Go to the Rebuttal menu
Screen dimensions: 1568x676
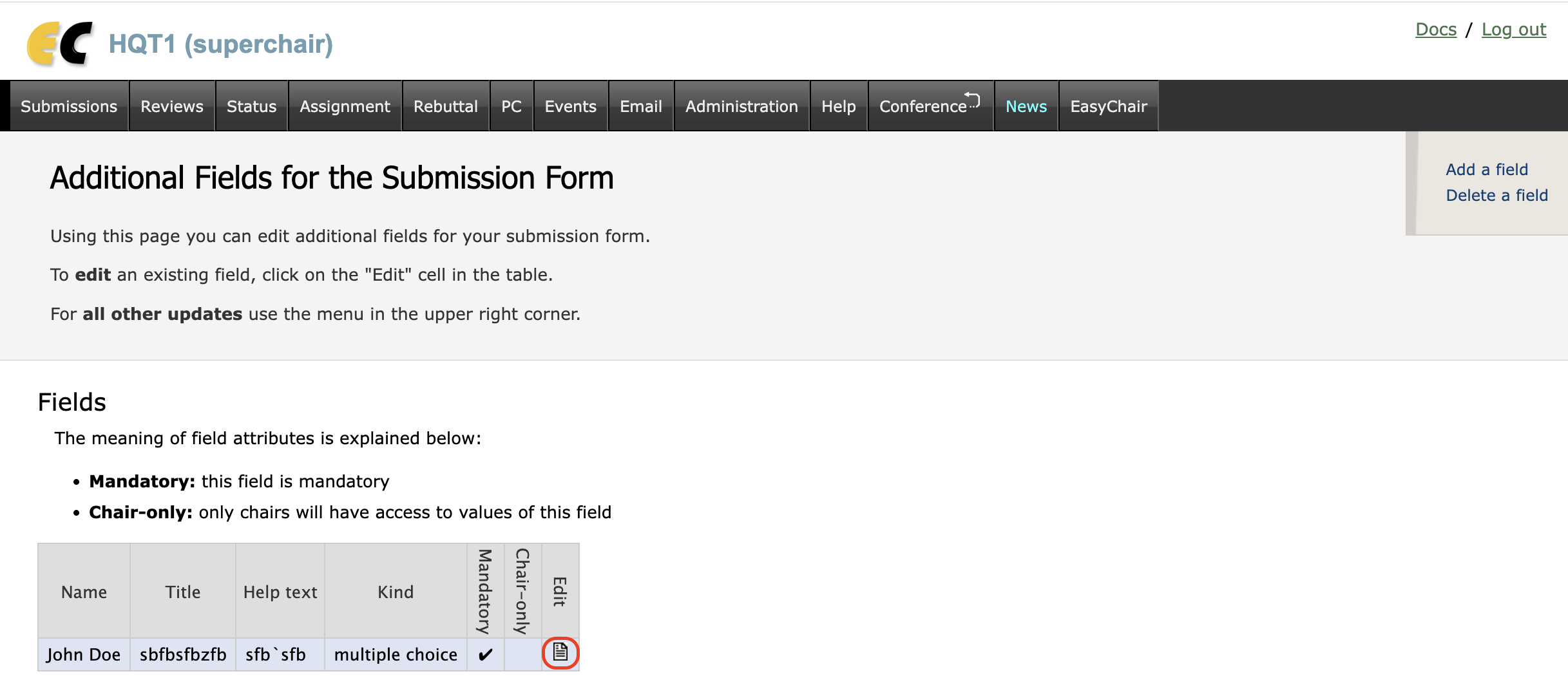point(446,106)
